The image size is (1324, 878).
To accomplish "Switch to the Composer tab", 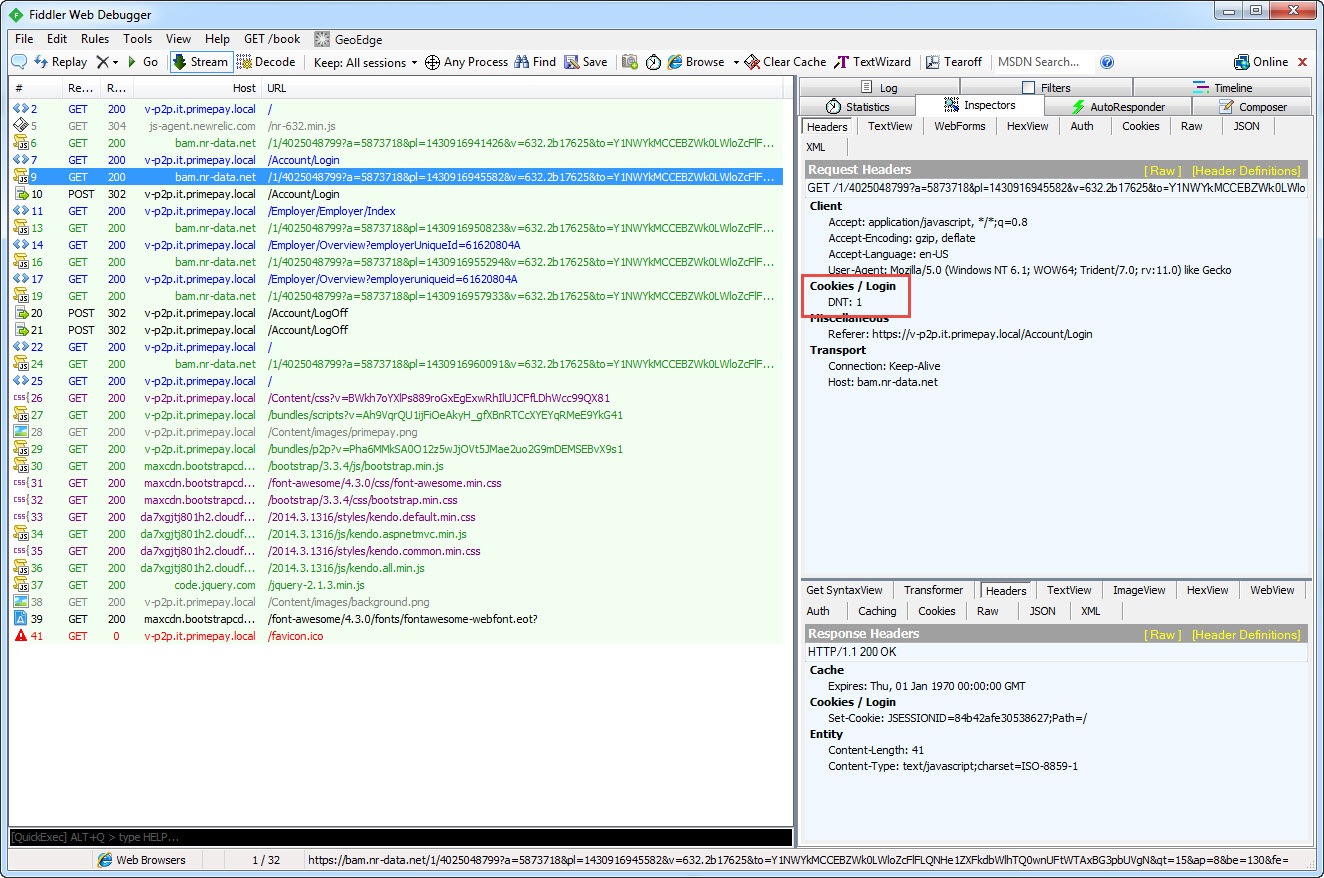I will (1253, 107).
